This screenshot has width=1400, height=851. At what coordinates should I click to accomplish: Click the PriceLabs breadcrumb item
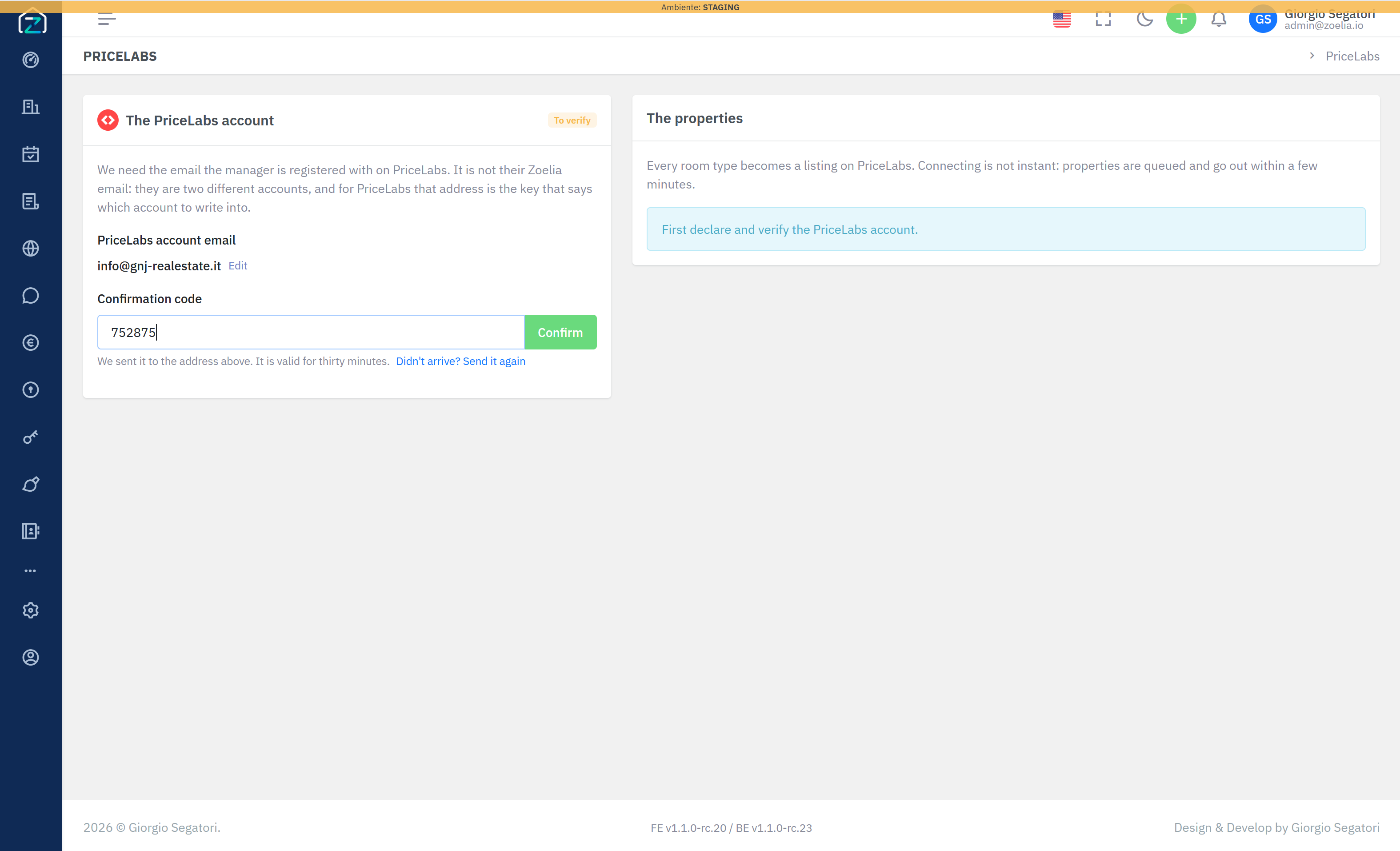1352,56
